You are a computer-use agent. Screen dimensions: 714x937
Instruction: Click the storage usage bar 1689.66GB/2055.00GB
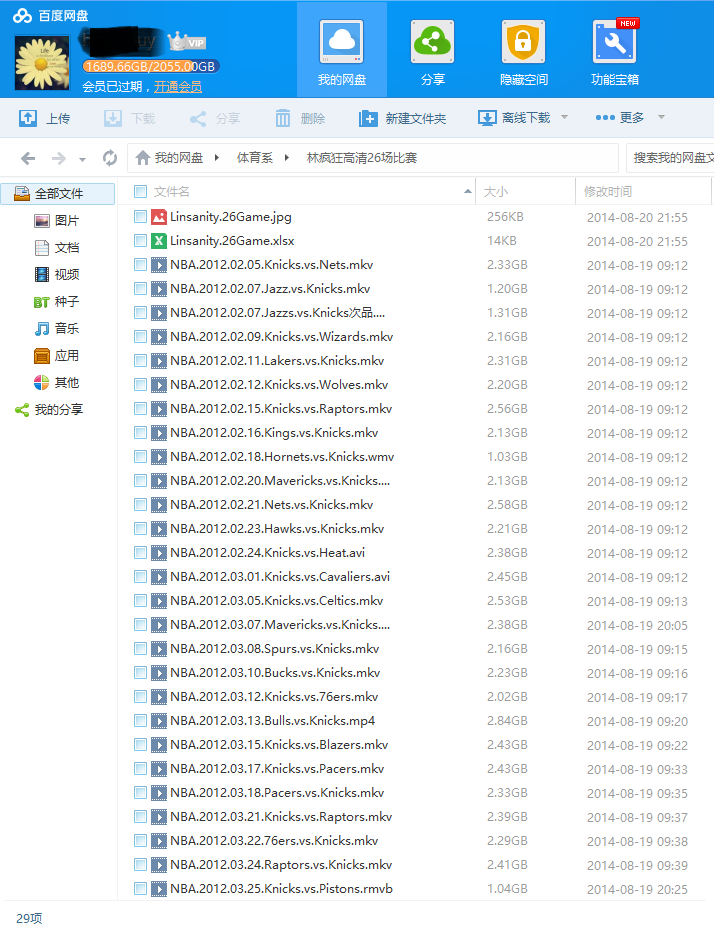151,66
